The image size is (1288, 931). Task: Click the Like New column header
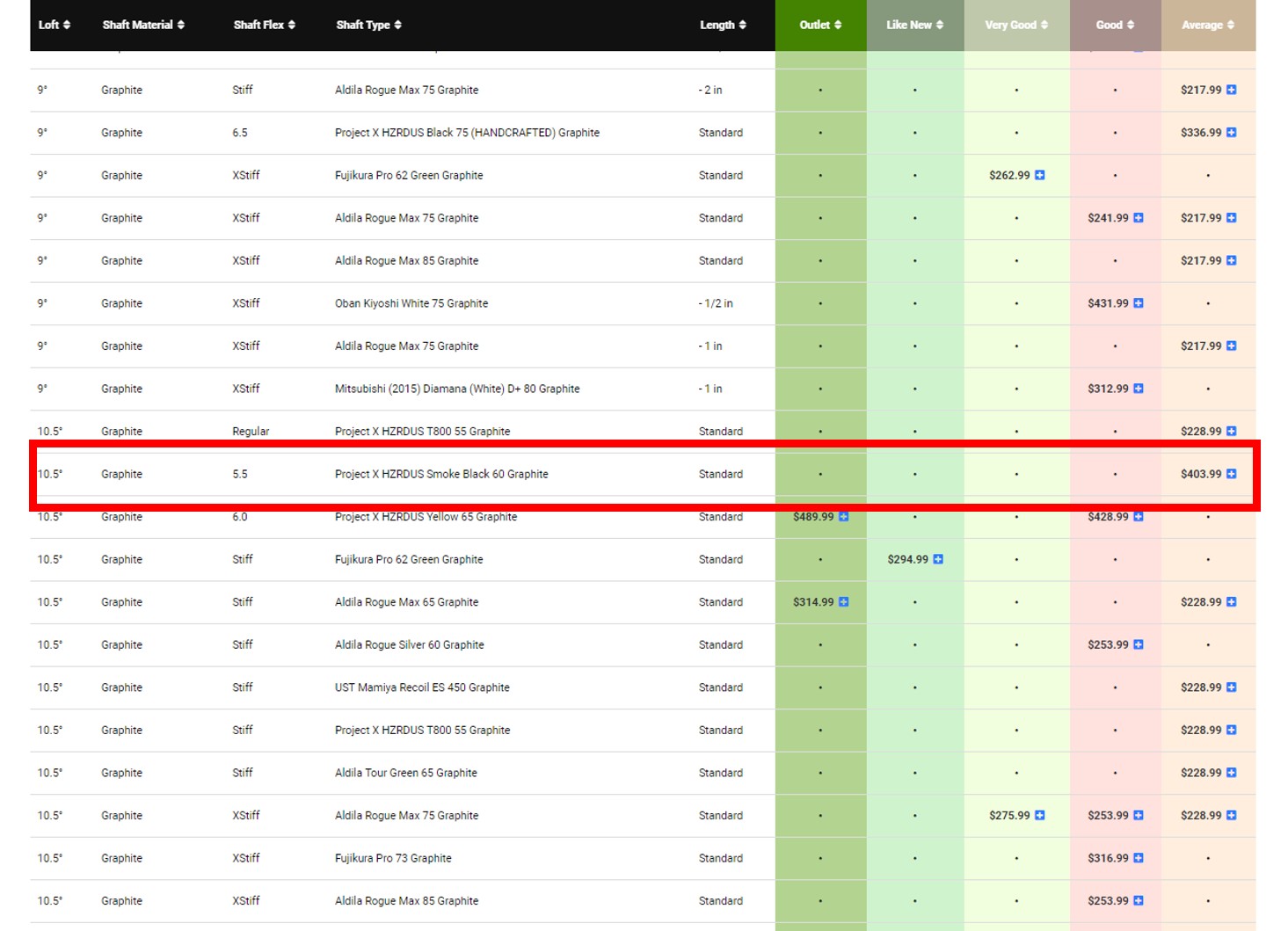tap(914, 25)
